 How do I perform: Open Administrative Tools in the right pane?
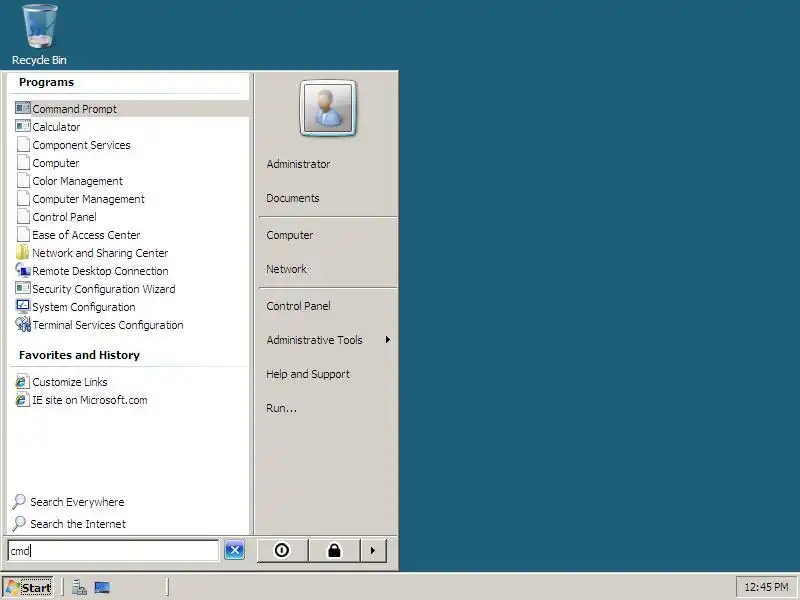click(314, 340)
